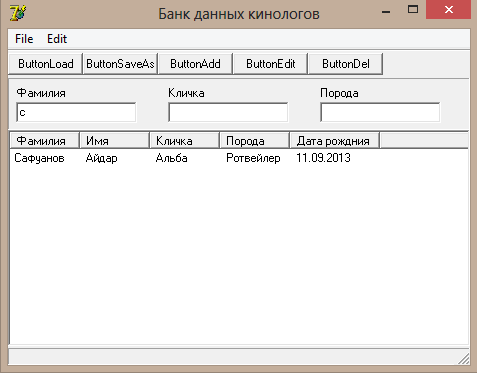Screen dimensions: 477x373
Task: Sort by the Имя column header
Action: [114, 141]
